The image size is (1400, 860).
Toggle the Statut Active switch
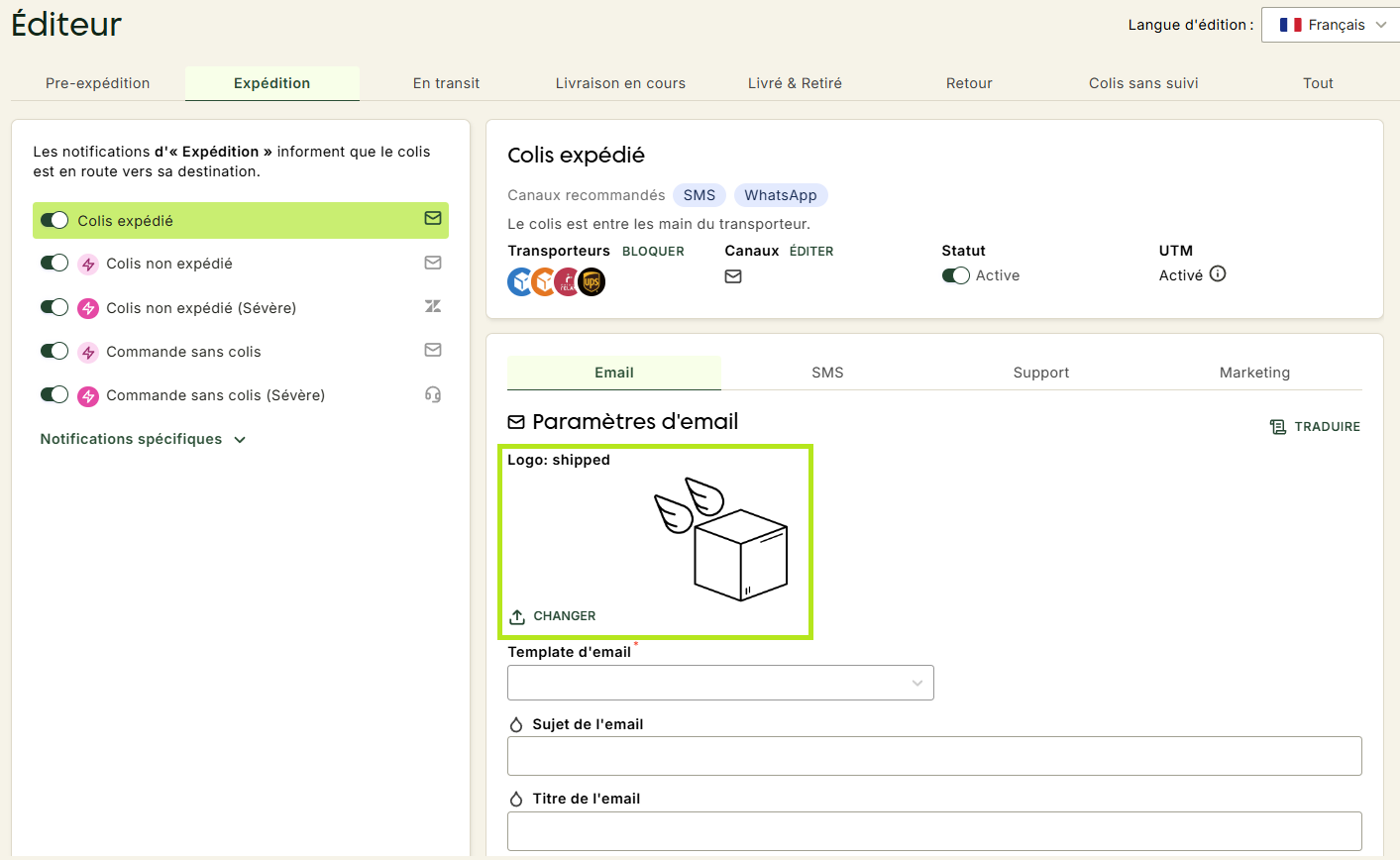click(x=956, y=275)
